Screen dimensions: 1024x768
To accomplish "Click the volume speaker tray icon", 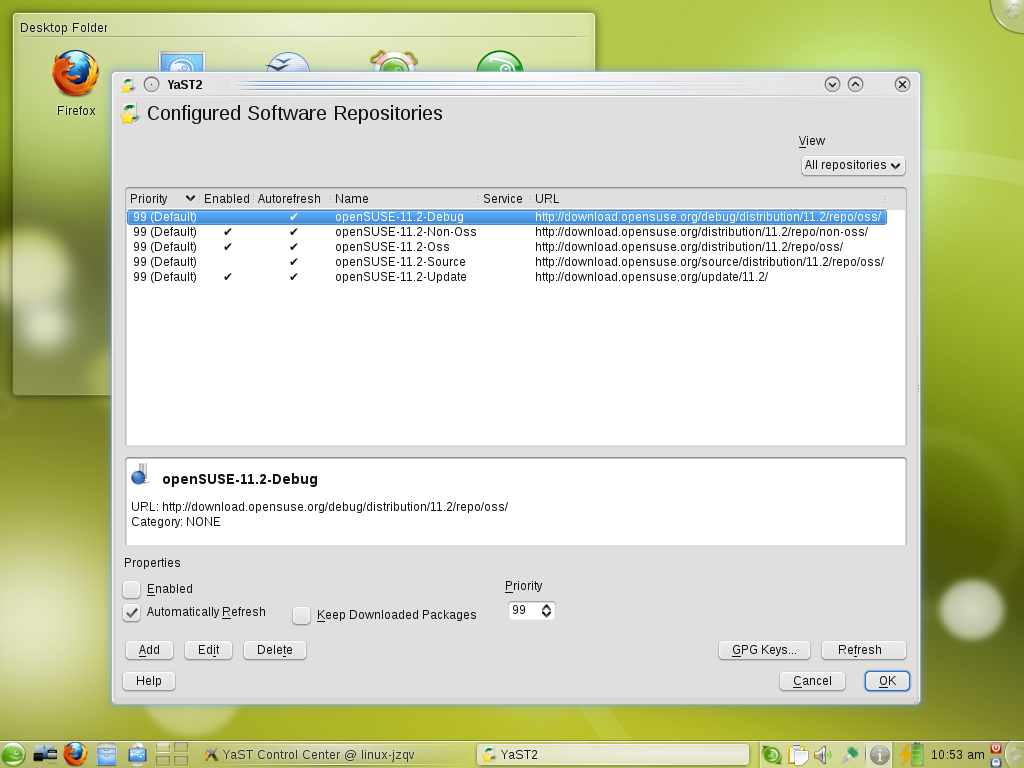I will tap(822, 755).
